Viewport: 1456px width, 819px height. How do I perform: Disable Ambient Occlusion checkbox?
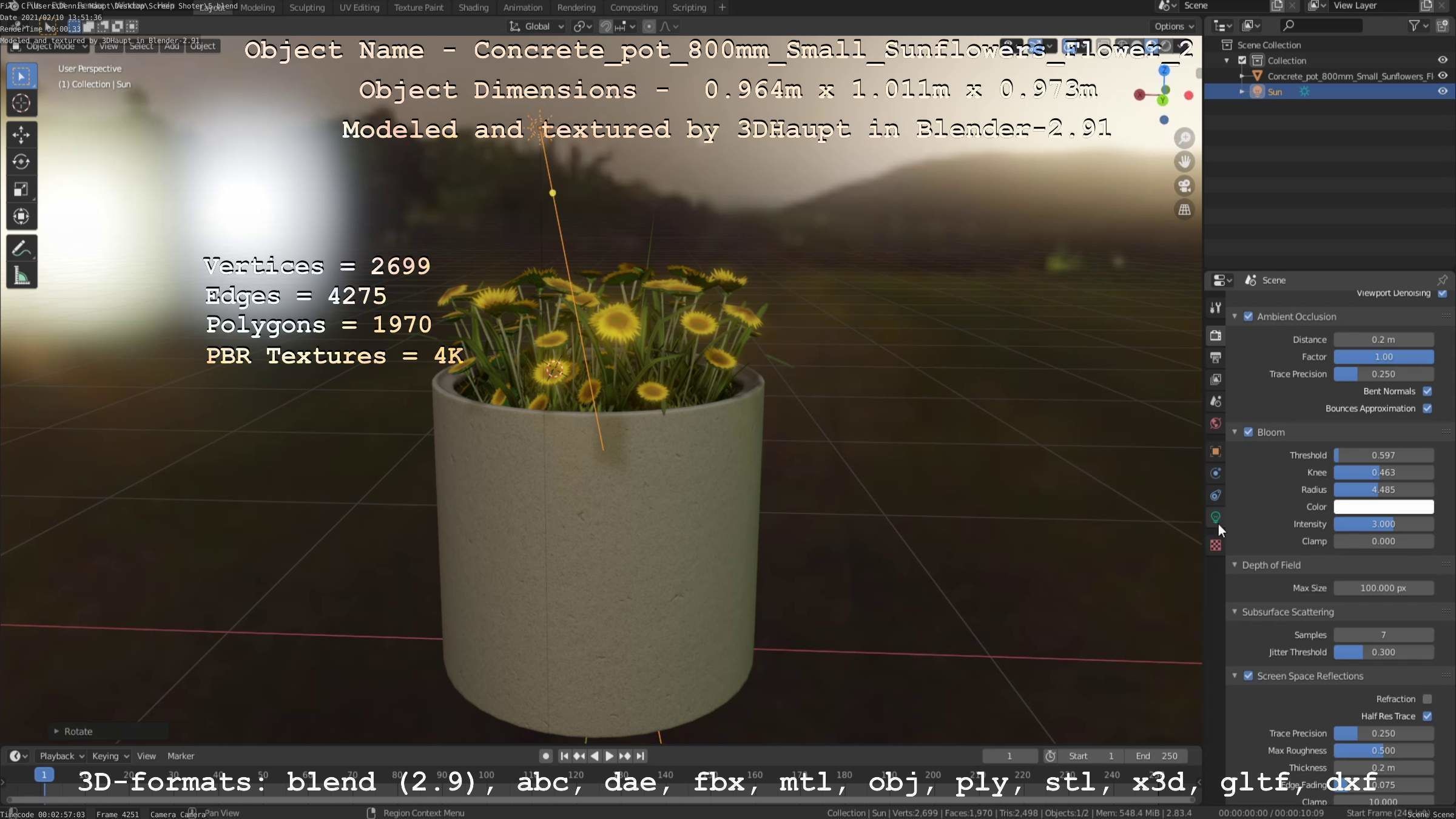coord(1248,317)
